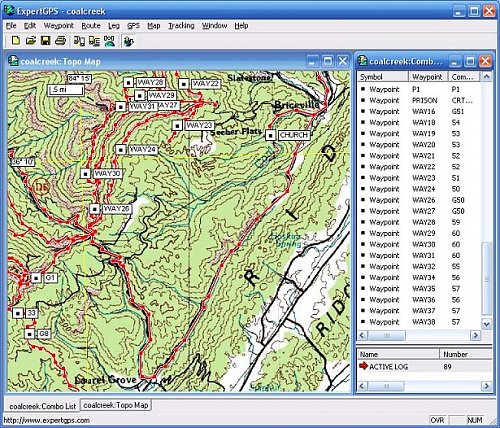Open the Waypoint menu

(x=59, y=26)
